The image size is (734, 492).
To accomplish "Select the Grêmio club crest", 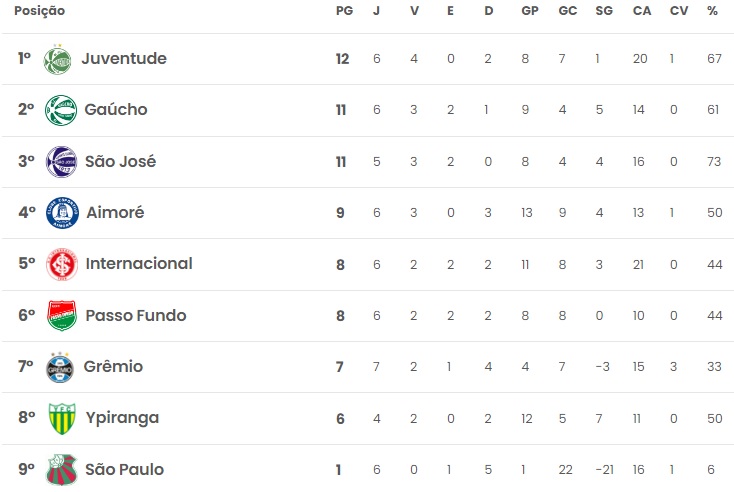I will pos(61,368).
